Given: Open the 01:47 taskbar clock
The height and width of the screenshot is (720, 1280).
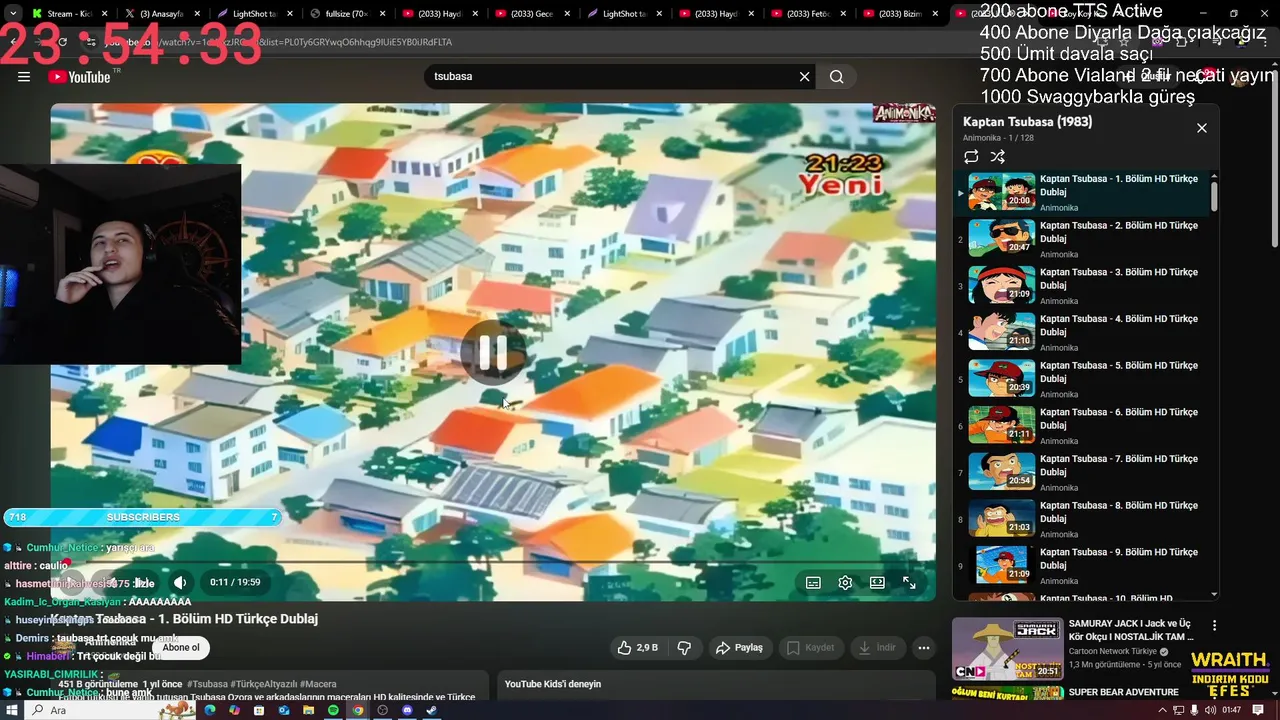Looking at the screenshot, I should point(1231,710).
